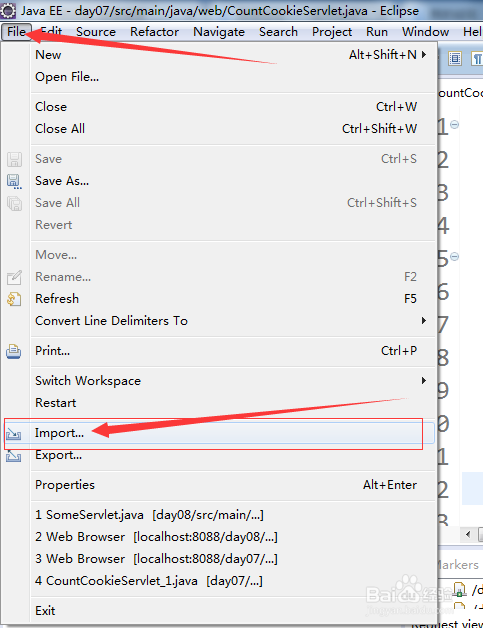The height and width of the screenshot is (628, 483).
Task: Click the editor horizontal scrollbar left arrow
Action: tap(468, 534)
